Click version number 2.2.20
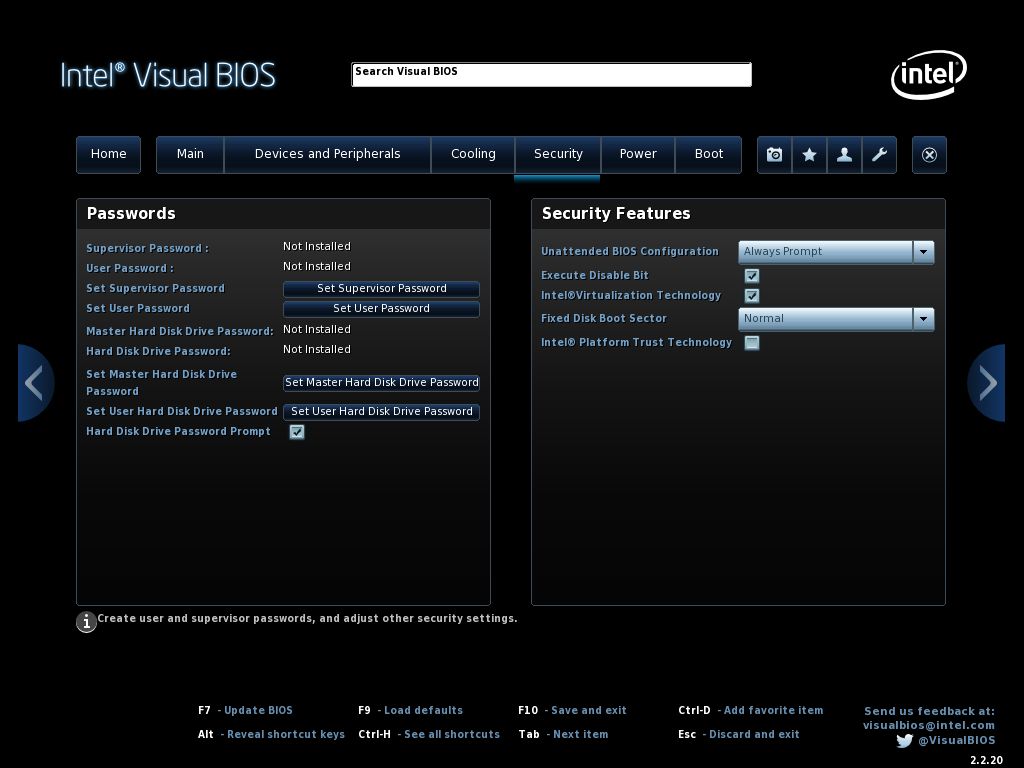Image resolution: width=1024 pixels, height=768 pixels. pos(986,760)
